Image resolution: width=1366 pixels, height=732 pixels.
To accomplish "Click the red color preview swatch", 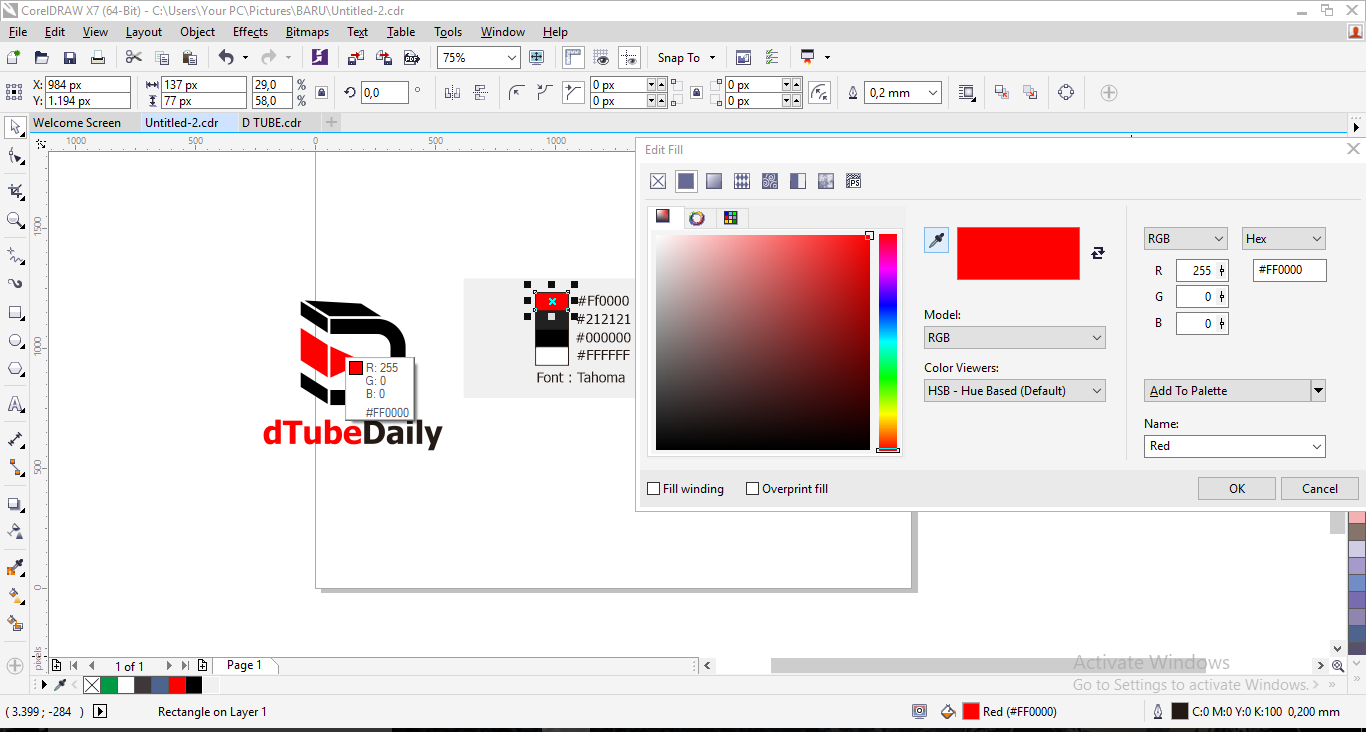I will tap(1018, 253).
